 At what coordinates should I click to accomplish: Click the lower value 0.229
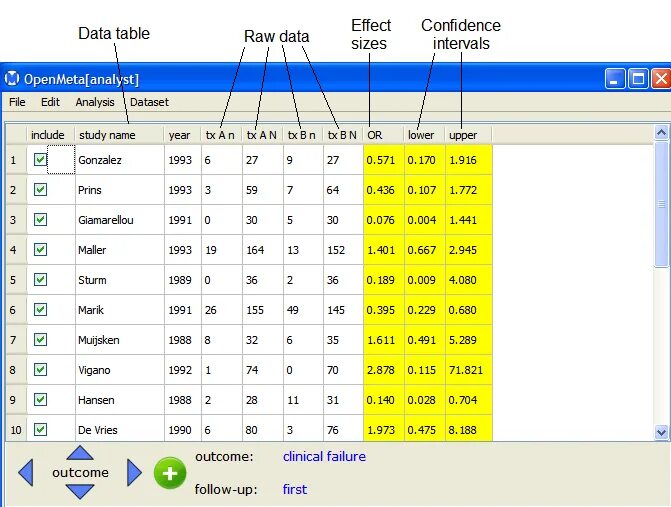[425, 309]
